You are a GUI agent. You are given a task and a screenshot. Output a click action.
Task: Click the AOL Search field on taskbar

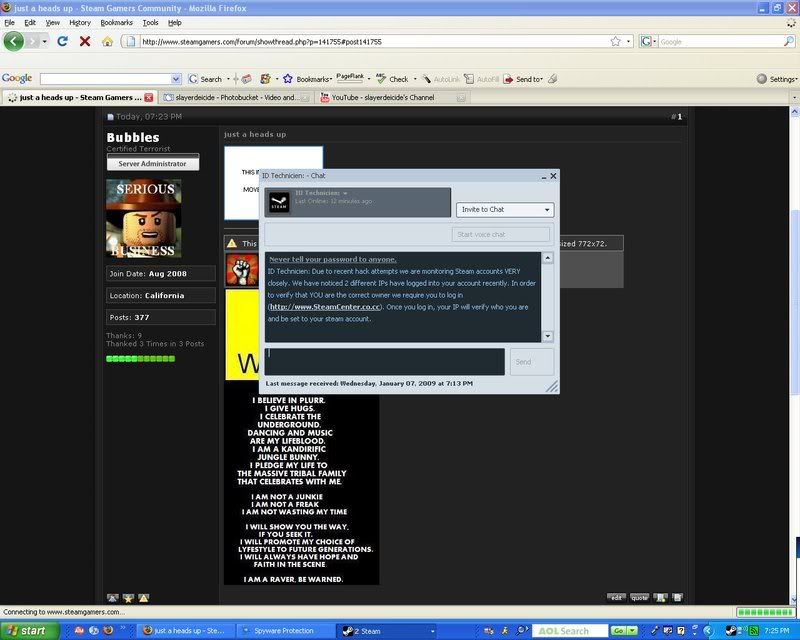click(x=570, y=631)
